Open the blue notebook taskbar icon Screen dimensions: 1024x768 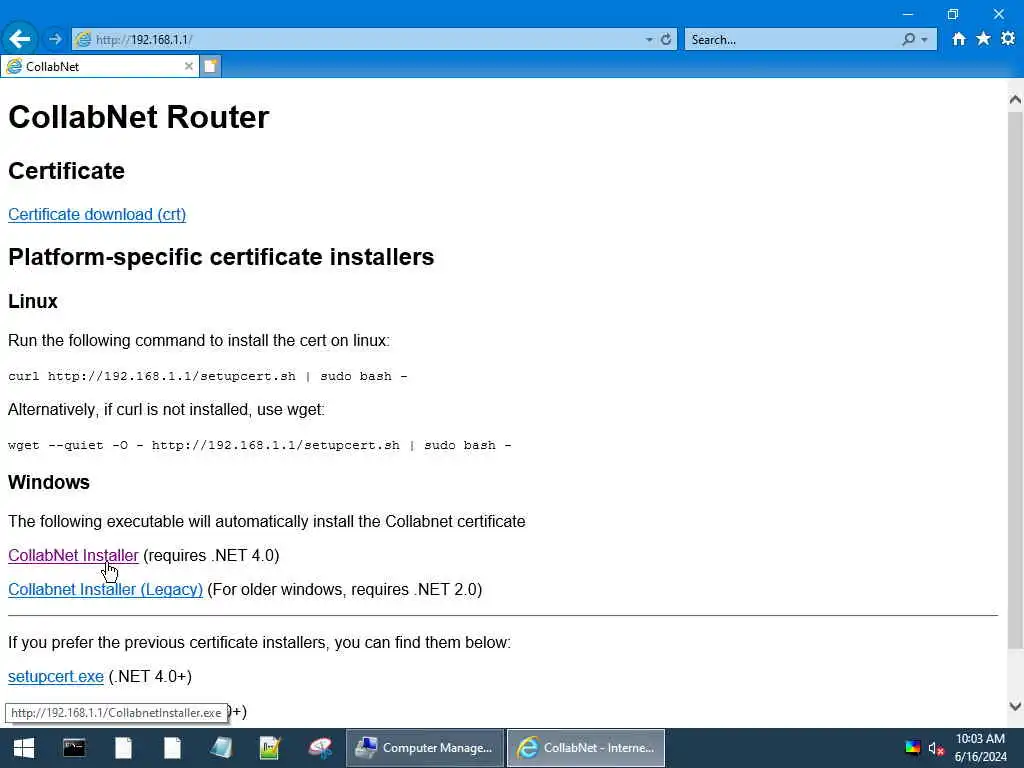coord(221,748)
